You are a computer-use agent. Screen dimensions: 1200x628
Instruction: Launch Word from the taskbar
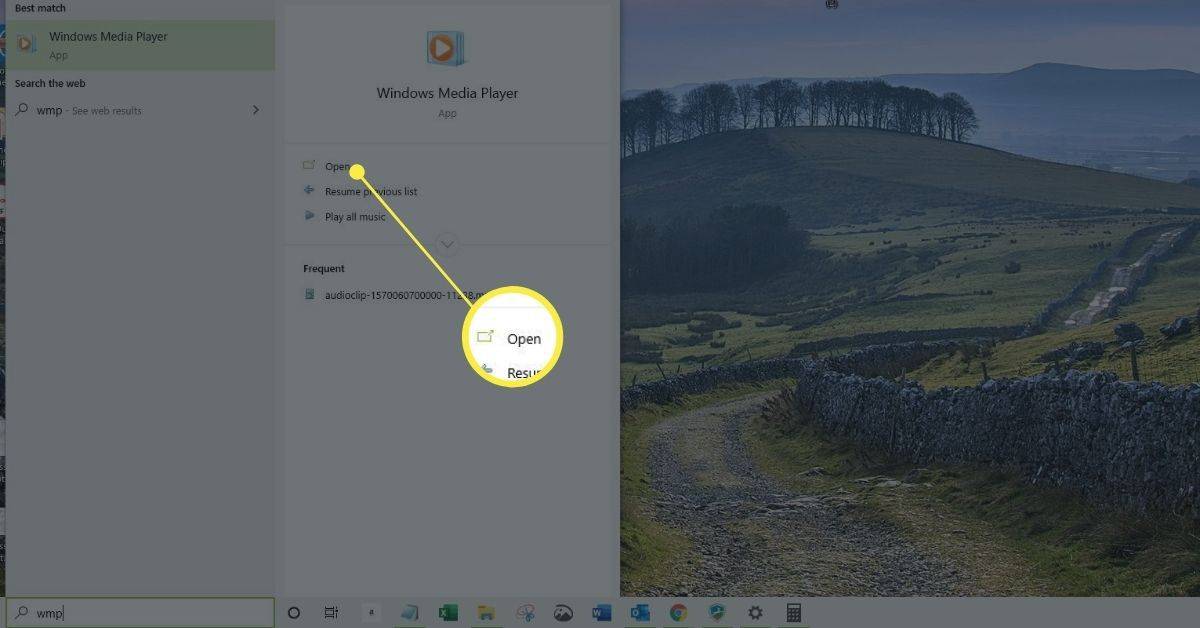[601, 613]
